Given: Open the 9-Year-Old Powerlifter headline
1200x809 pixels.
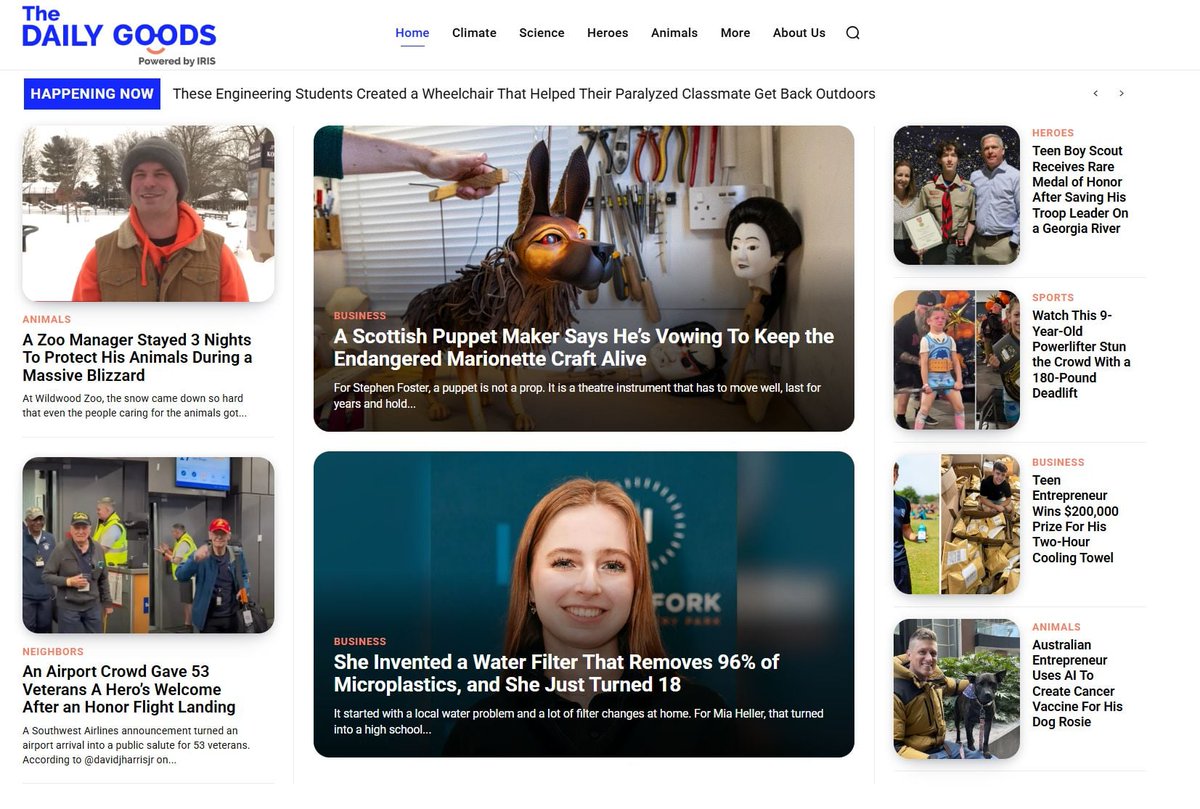Looking at the screenshot, I should pos(1081,354).
